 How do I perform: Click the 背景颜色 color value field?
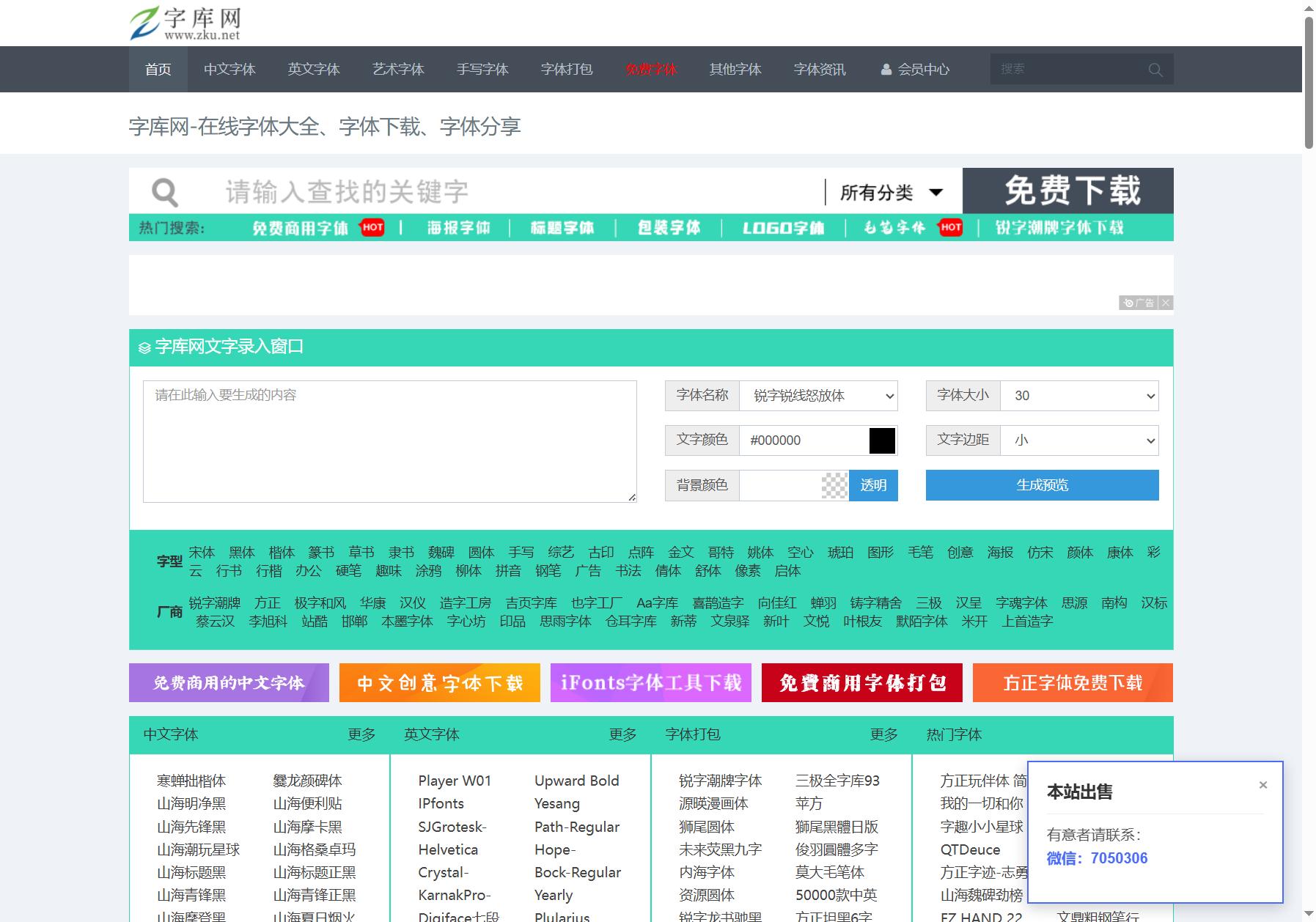click(780, 485)
